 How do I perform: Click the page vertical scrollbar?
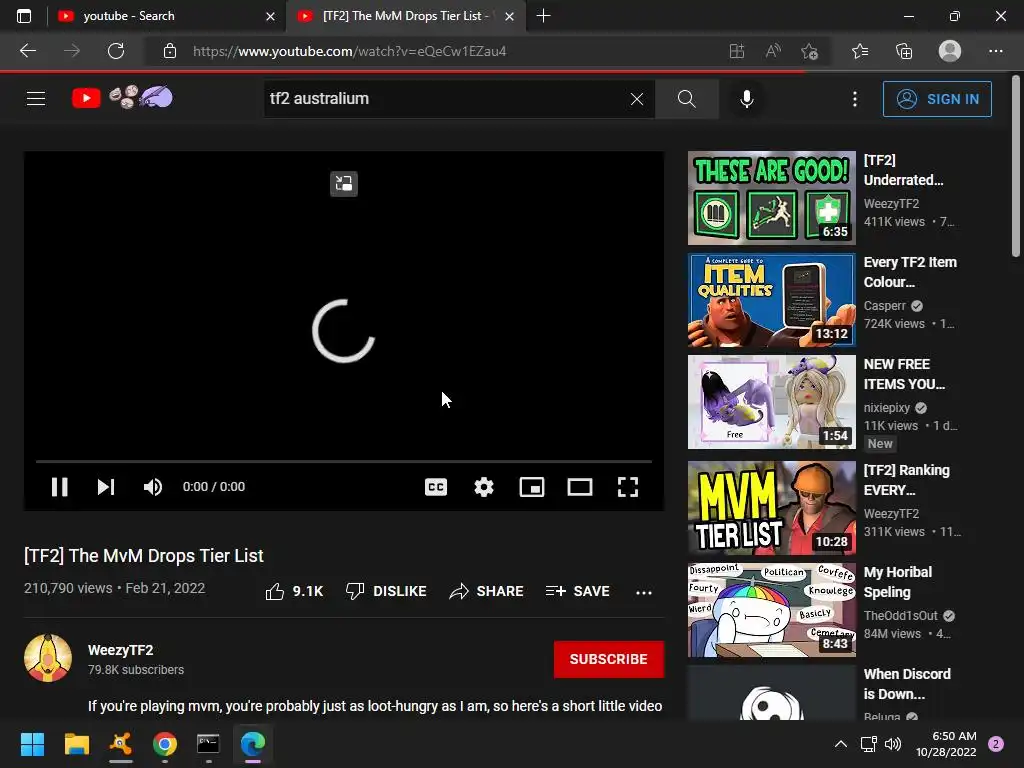tap(1016, 166)
